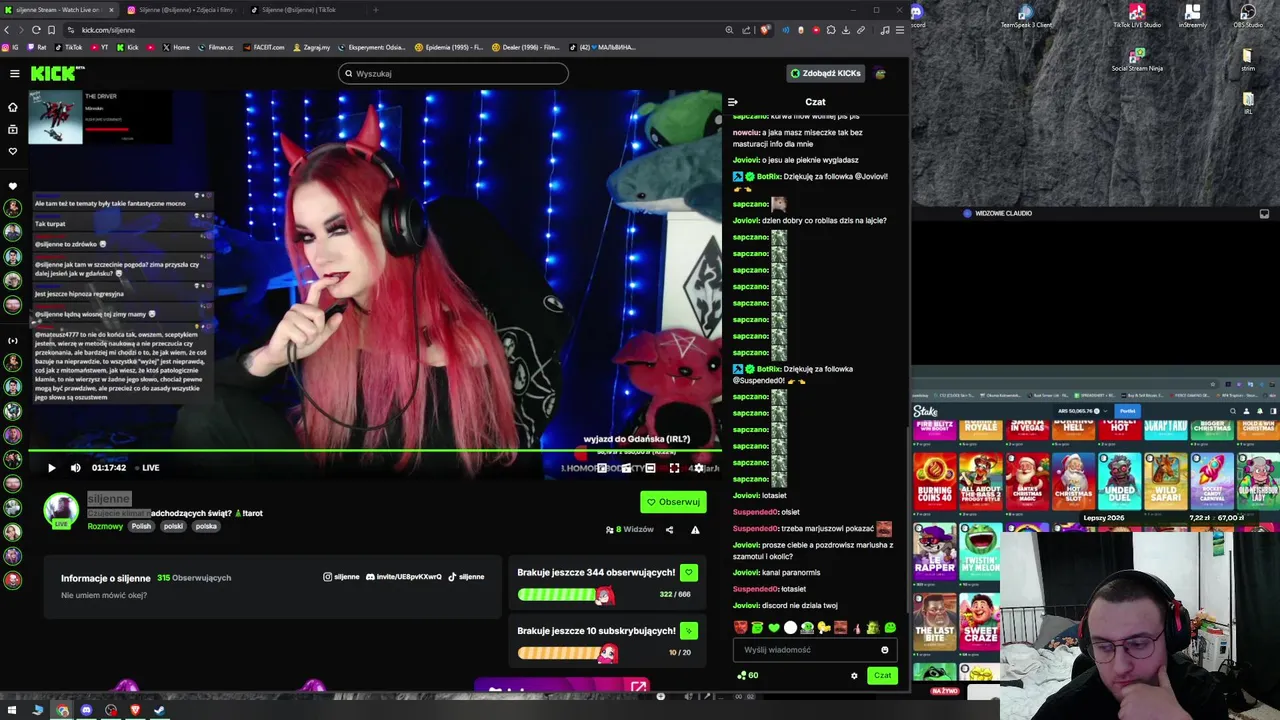Screen dimensions: 1280x720
Task: Open siljenne TikTok link
Action: tap(466, 577)
